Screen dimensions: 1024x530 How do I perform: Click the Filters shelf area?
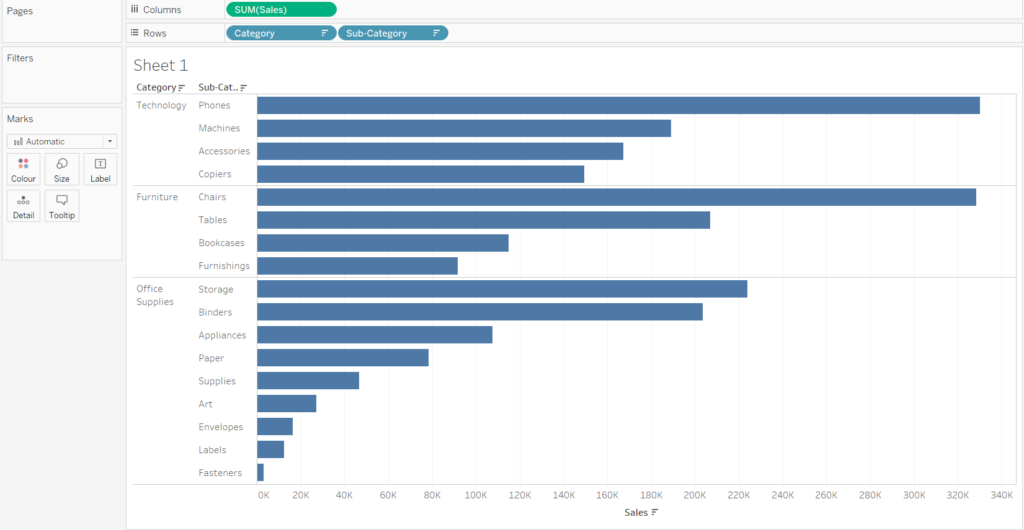pyautogui.click(x=62, y=75)
